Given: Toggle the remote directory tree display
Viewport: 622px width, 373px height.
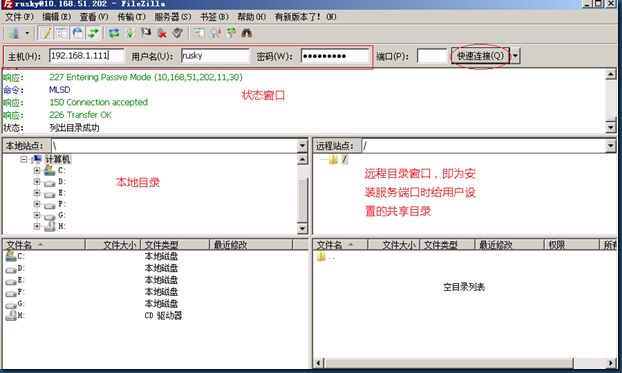Looking at the screenshot, I should [x=78, y=33].
